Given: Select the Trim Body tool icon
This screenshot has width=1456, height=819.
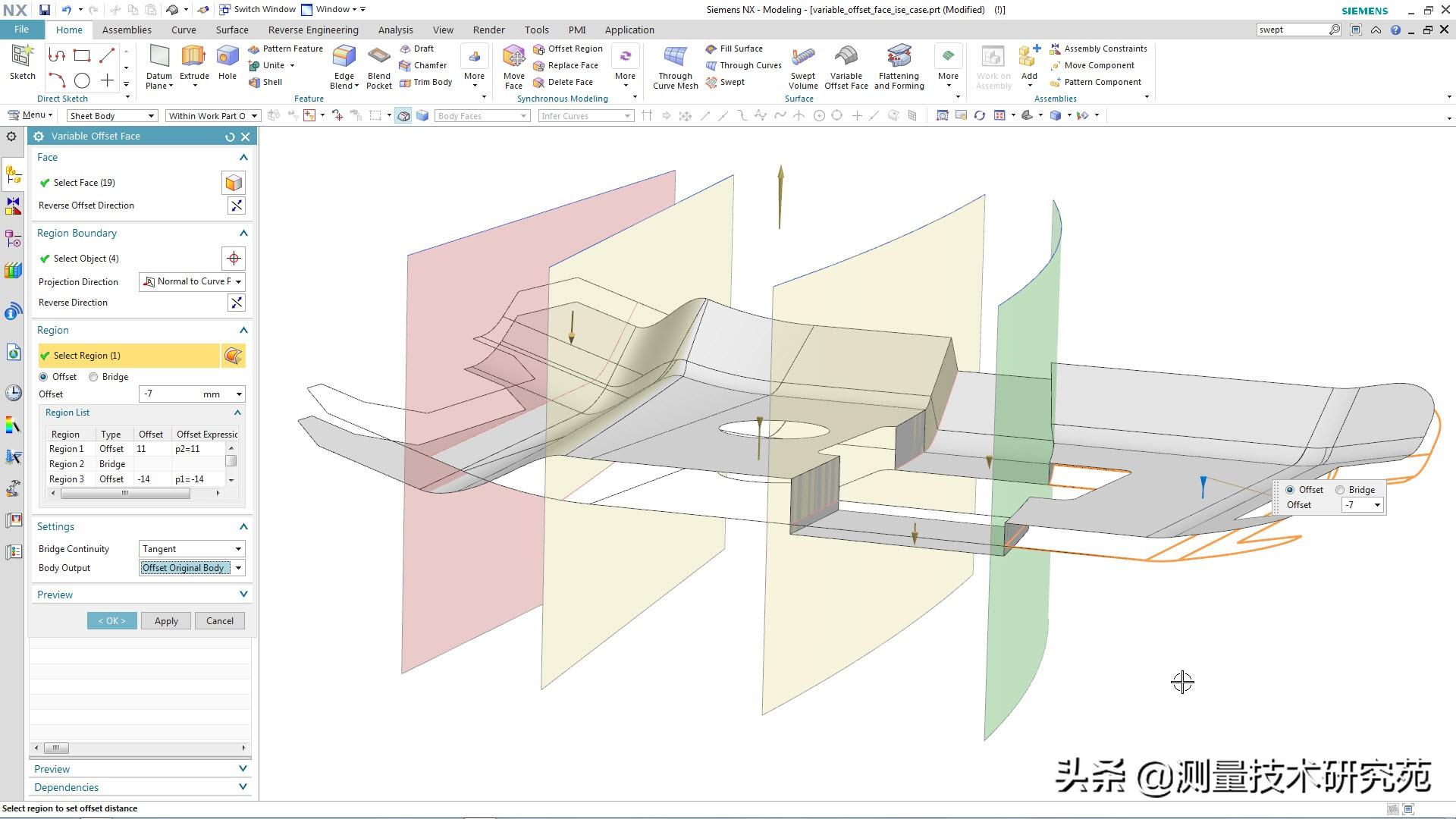Looking at the screenshot, I should [x=405, y=82].
